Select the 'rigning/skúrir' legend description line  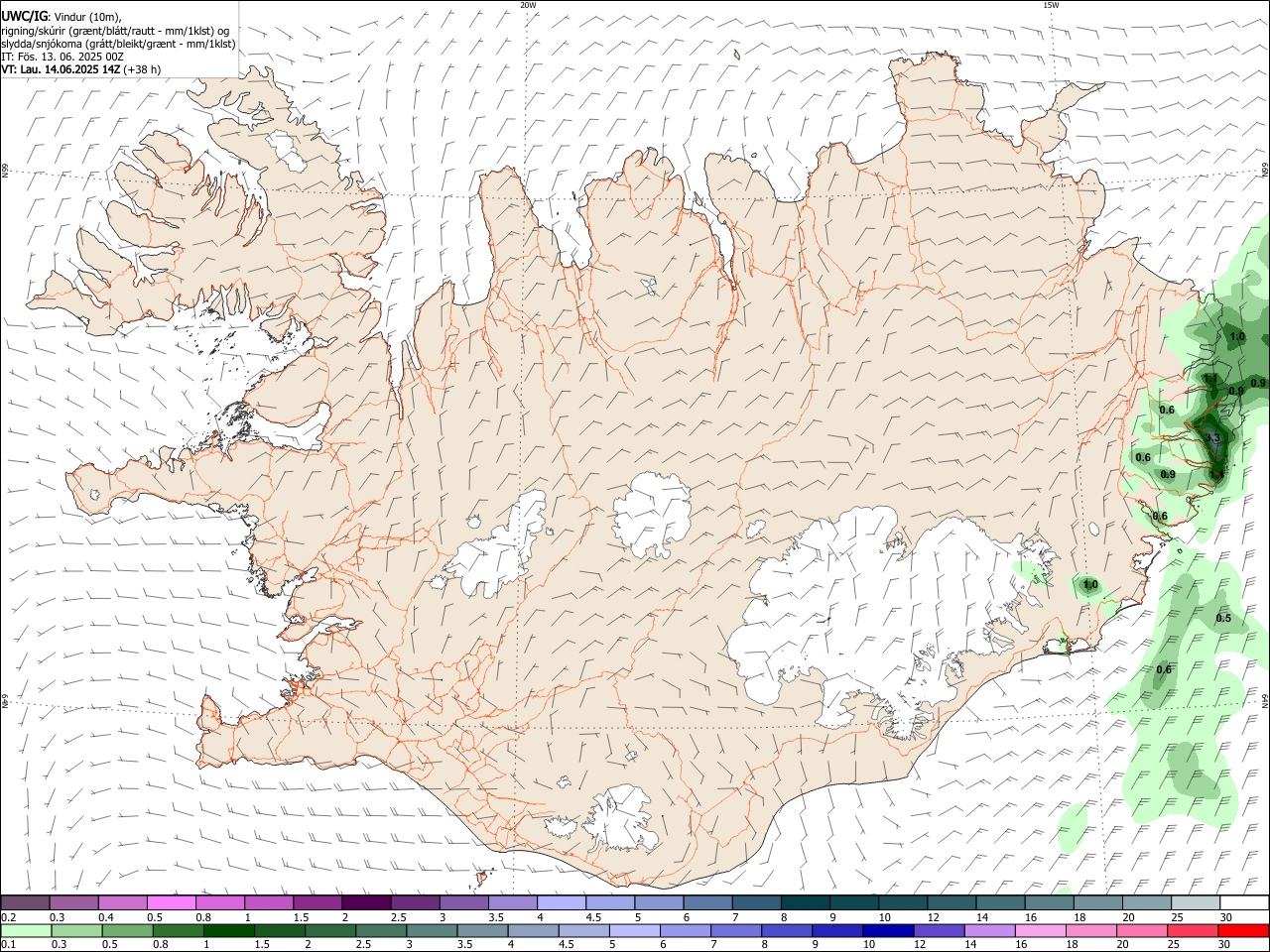(114, 31)
